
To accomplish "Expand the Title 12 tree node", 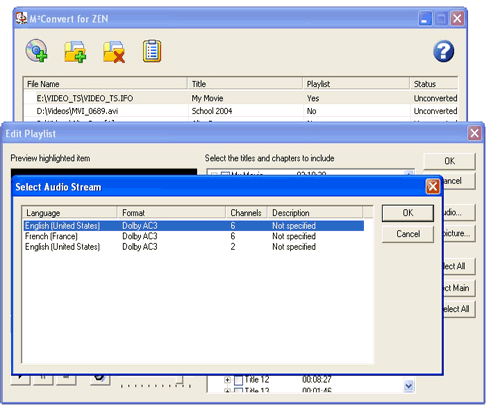I will tap(227, 380).
